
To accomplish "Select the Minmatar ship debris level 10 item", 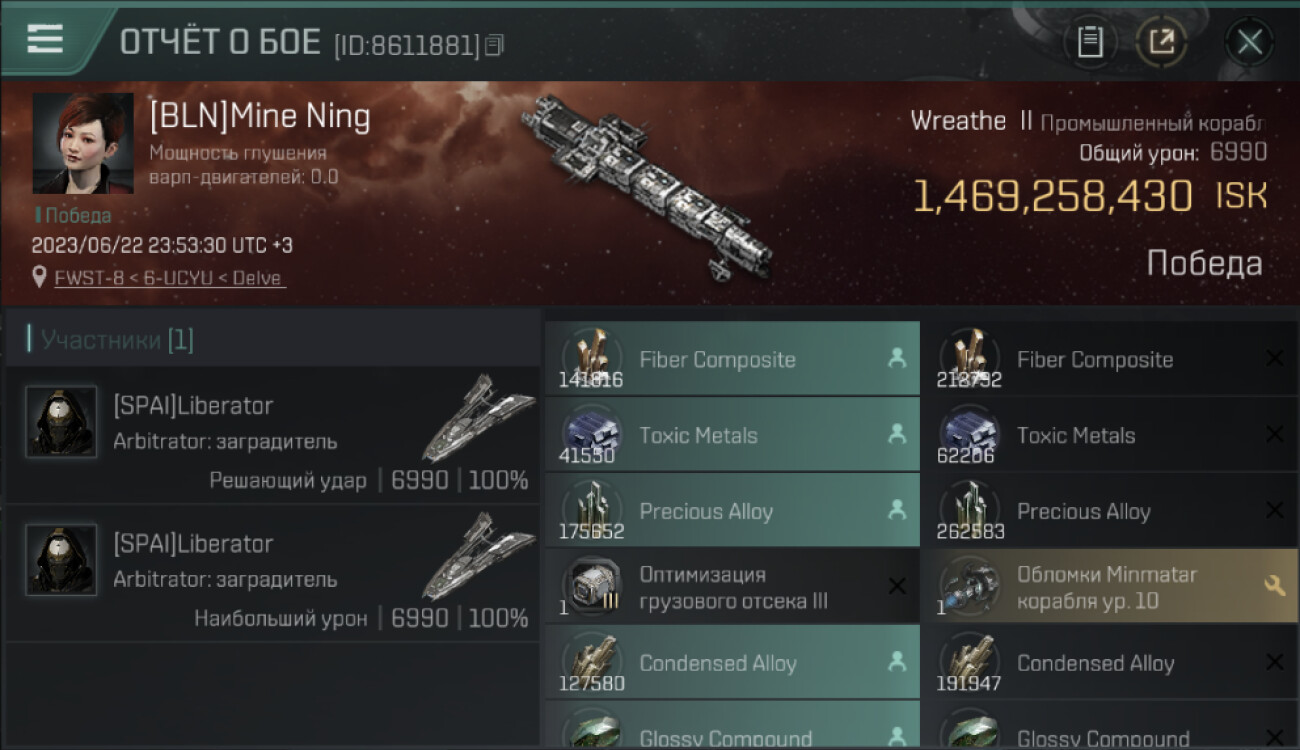I will click(x=1109, y=587).
